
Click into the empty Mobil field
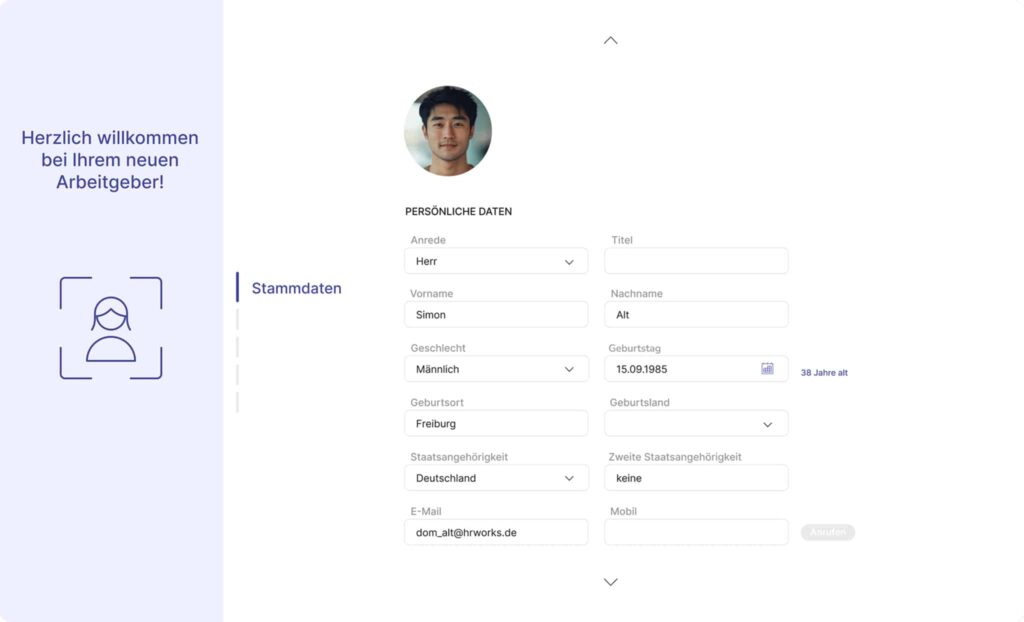[x=696, y=532]
